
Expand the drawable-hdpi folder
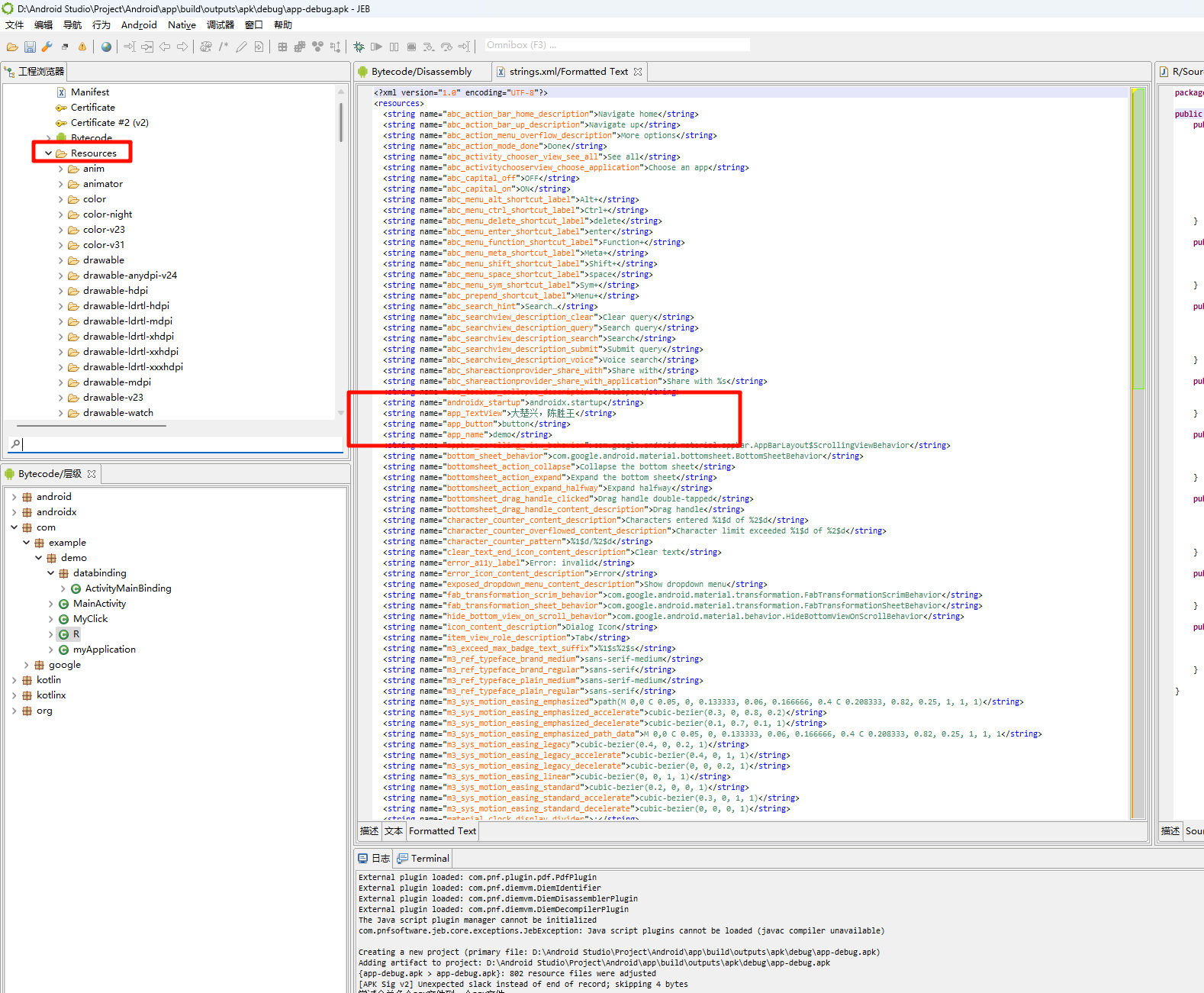pyautogui.click(x=61, y=291)
